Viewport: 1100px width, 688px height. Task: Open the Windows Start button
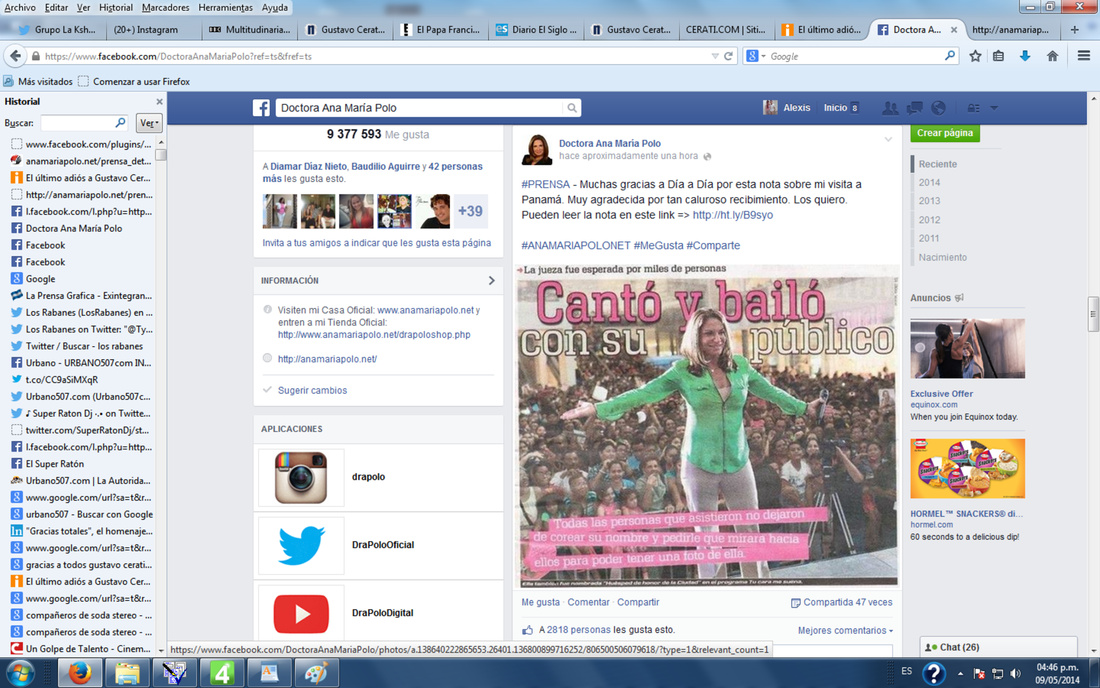(20, 673)
